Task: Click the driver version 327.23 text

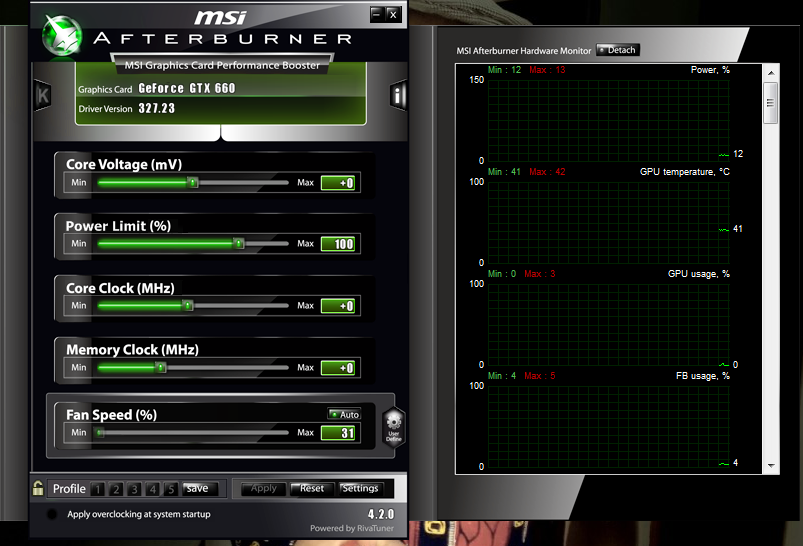Action: [x=157, y=108]
